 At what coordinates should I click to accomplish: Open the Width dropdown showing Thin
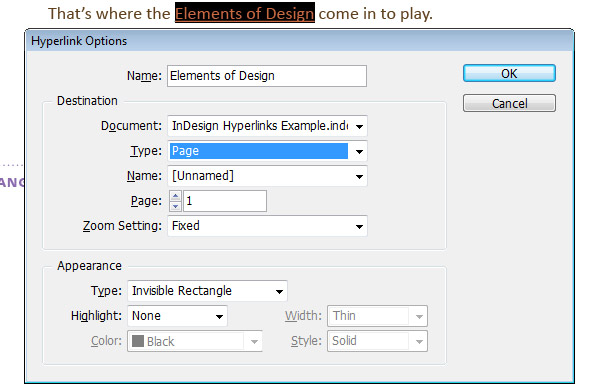(x=377, y=316)
